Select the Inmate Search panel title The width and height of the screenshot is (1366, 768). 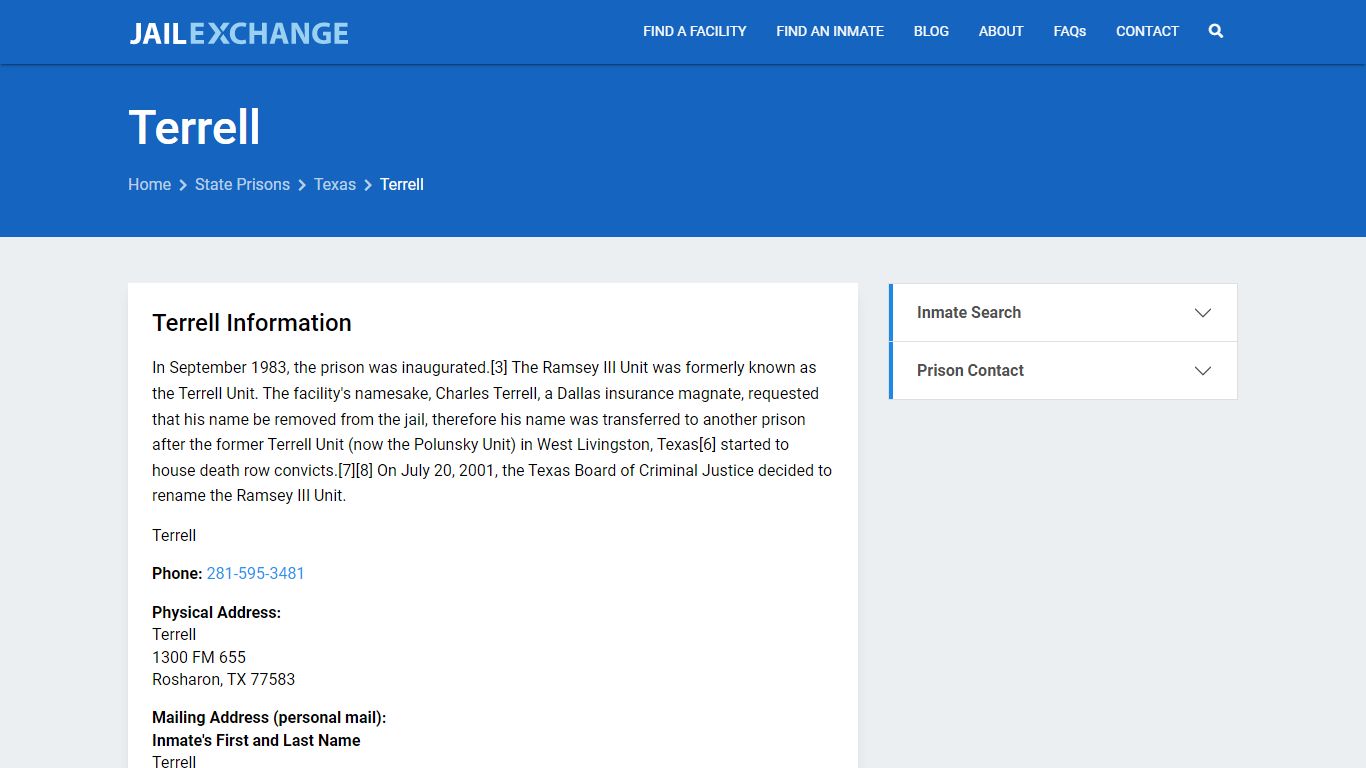[x=969, y=312]
